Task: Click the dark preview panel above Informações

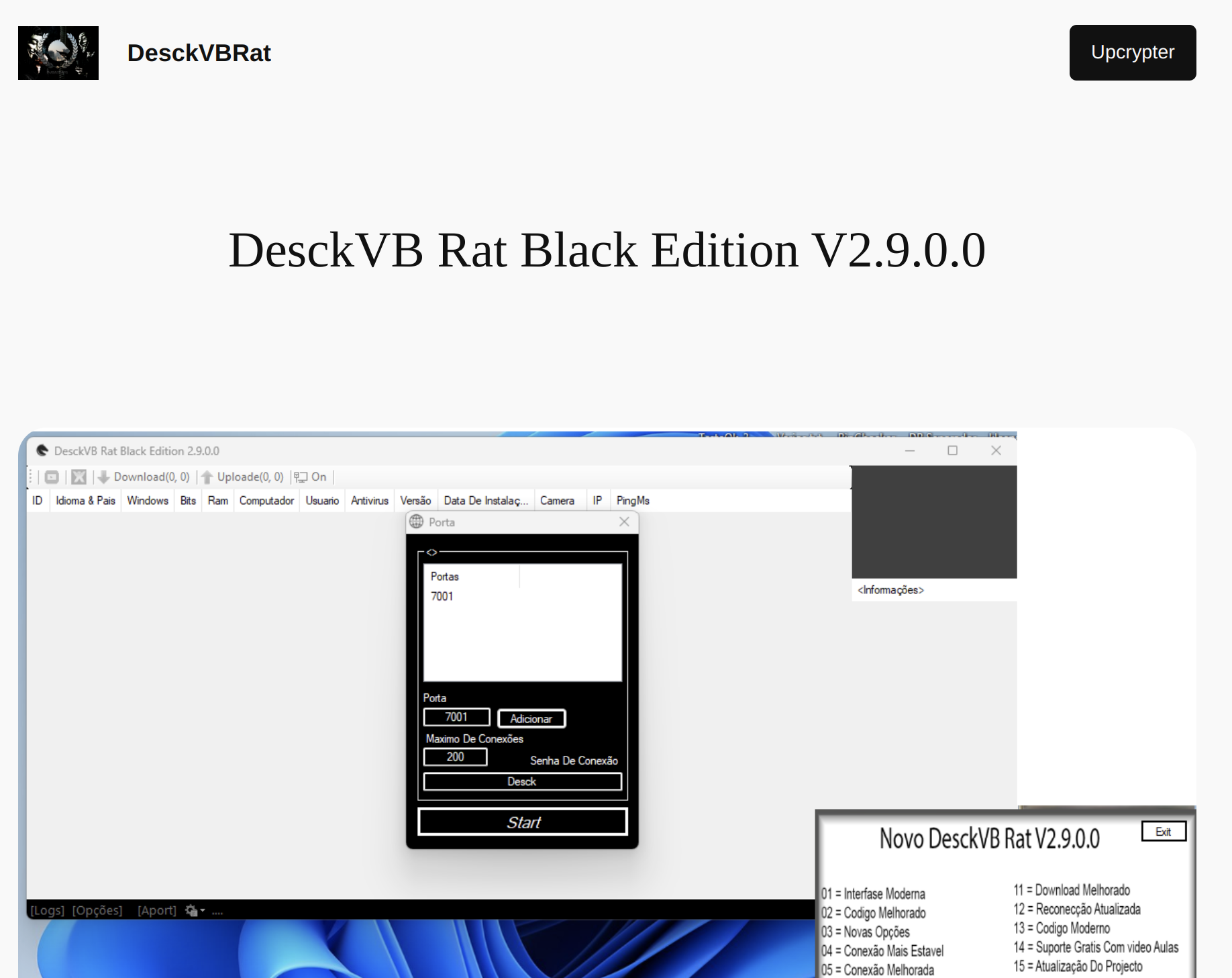Action: coord(934,522)
